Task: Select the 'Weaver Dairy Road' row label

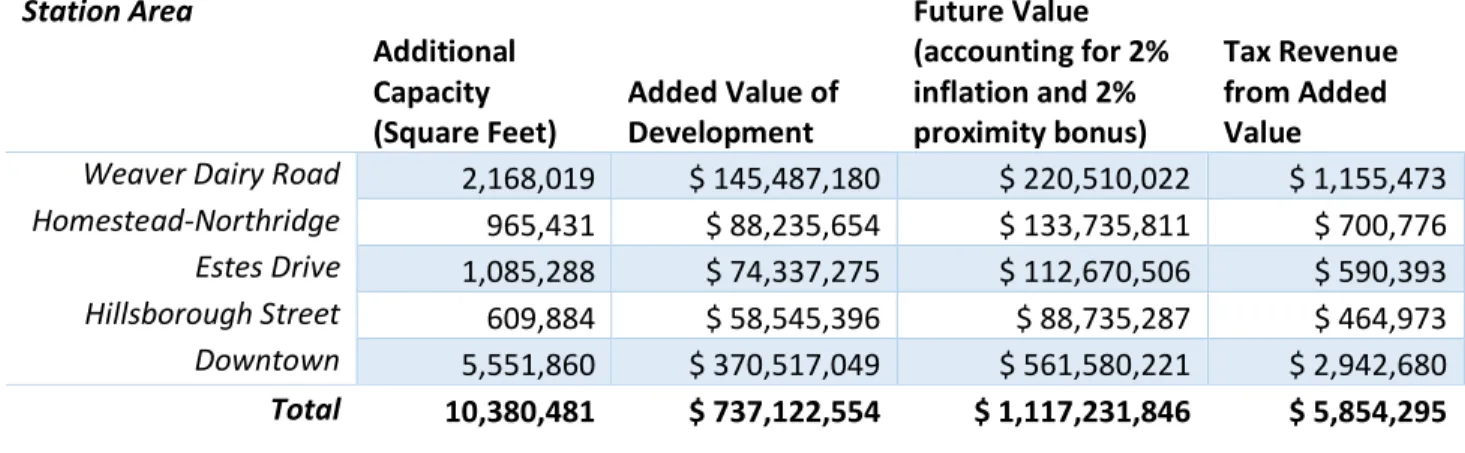Action: click(x=211, y=175)
